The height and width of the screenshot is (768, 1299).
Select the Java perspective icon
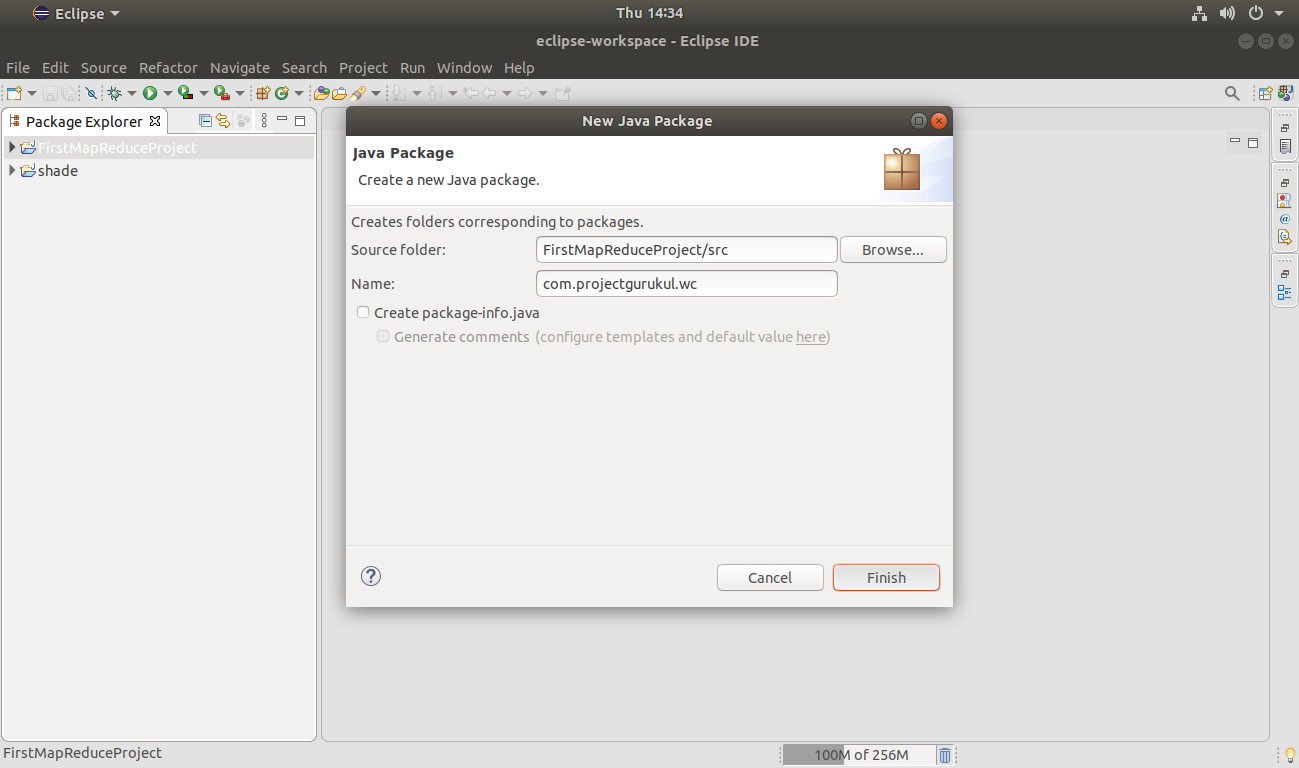click(x=1284, y=93)
